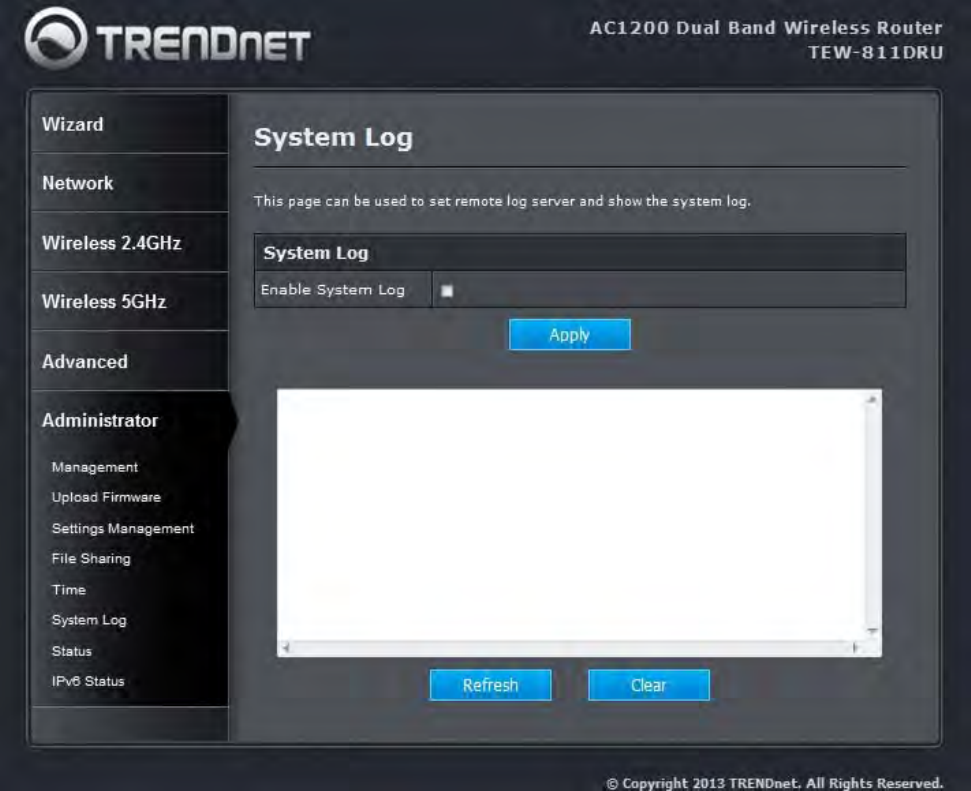The height and width of the screenshot is (791, 971).
Task: Click inside the log text area
Action: (571, 515)
